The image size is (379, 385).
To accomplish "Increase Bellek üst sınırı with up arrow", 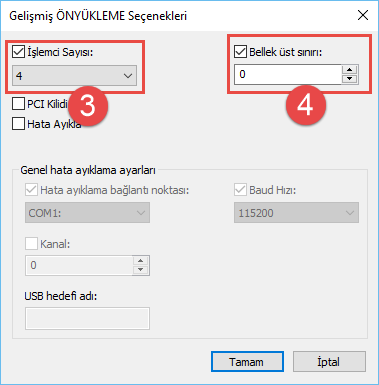I will click(x=349, y=70).
